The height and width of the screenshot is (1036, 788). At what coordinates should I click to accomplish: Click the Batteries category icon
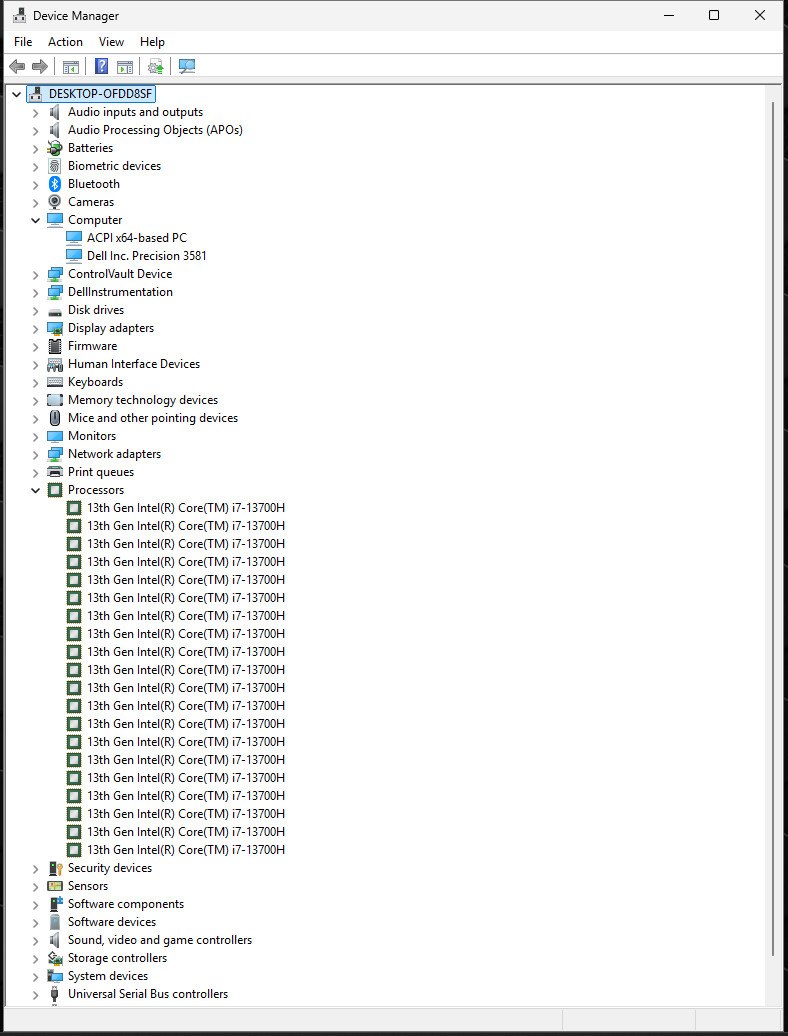pyautogui.click(x=55, y=148)
